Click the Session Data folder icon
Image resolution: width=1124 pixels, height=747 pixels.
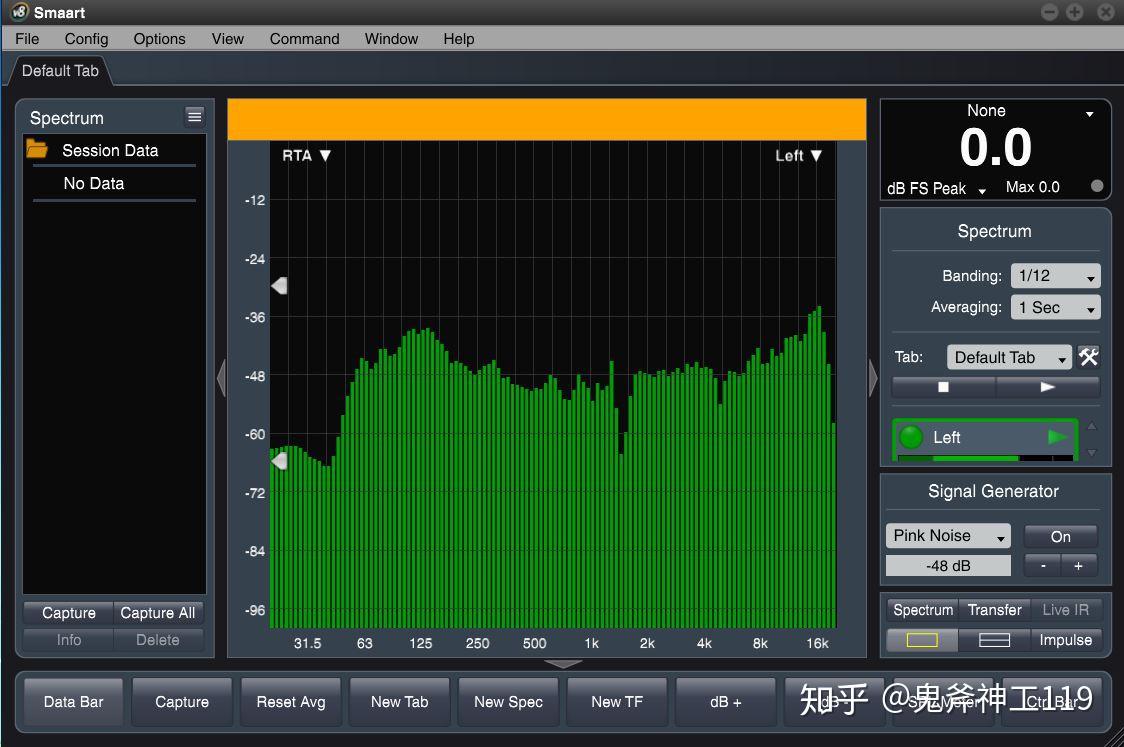[37, 149]
